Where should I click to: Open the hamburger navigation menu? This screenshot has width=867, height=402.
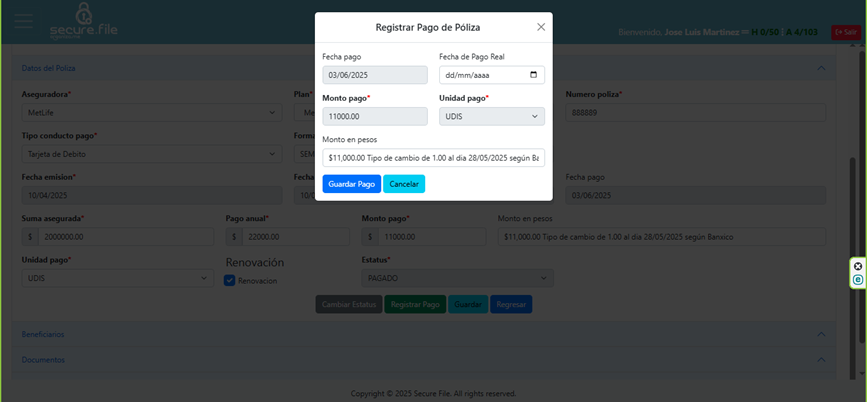coord(22,22)
